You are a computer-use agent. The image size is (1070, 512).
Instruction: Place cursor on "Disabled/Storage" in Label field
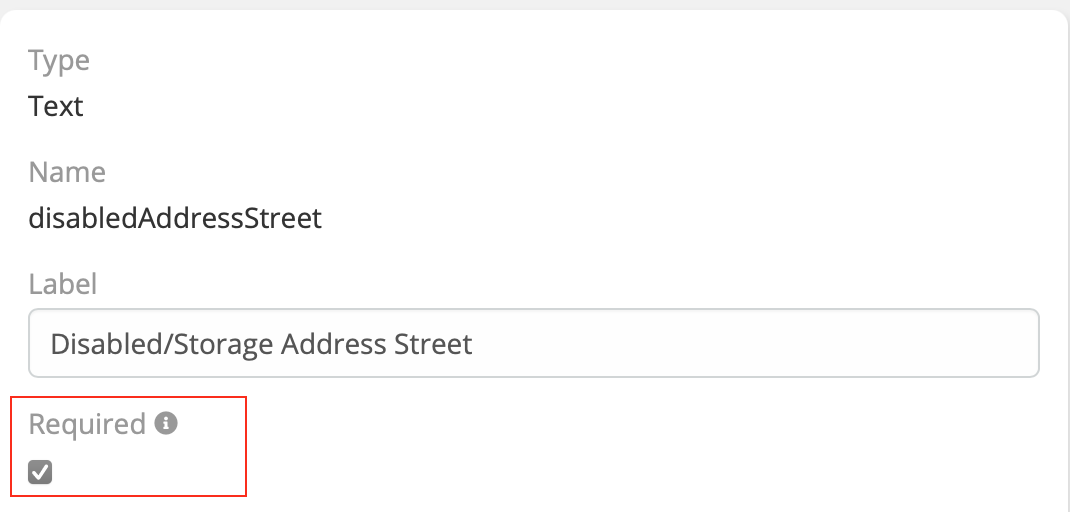(x=162, y=344)
